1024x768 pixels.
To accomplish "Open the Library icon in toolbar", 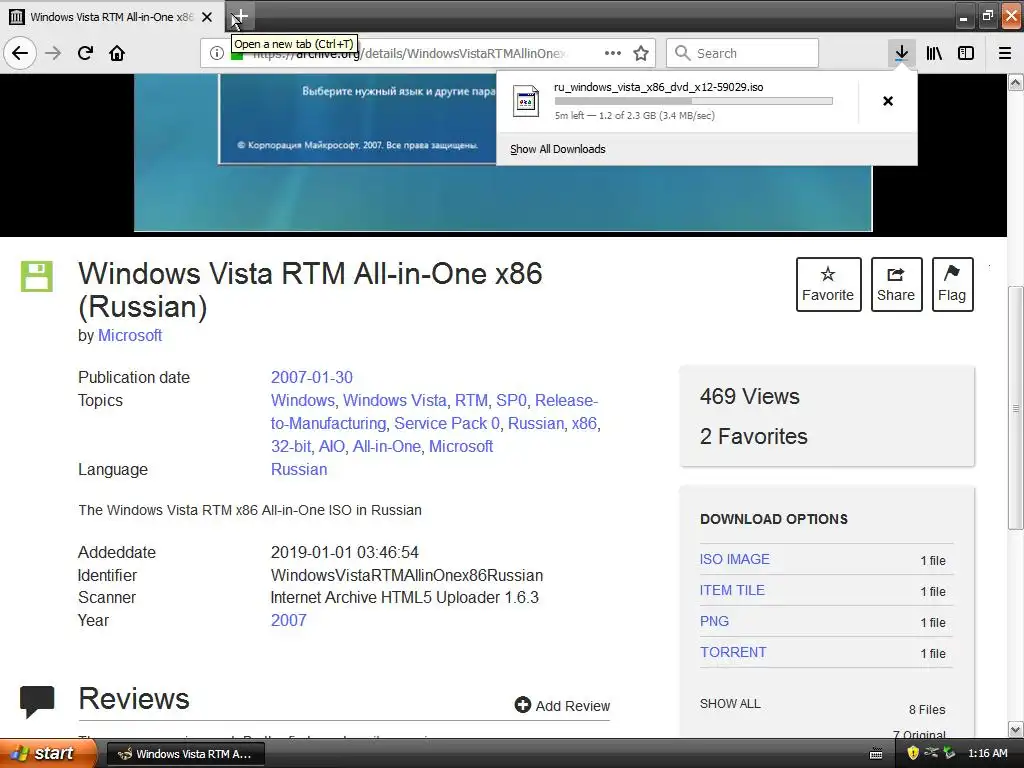I will pyautogui.click(x=934, y=53).
